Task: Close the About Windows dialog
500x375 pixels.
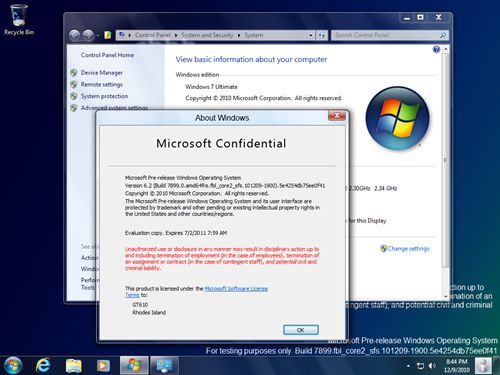Action: click(337, 116)
